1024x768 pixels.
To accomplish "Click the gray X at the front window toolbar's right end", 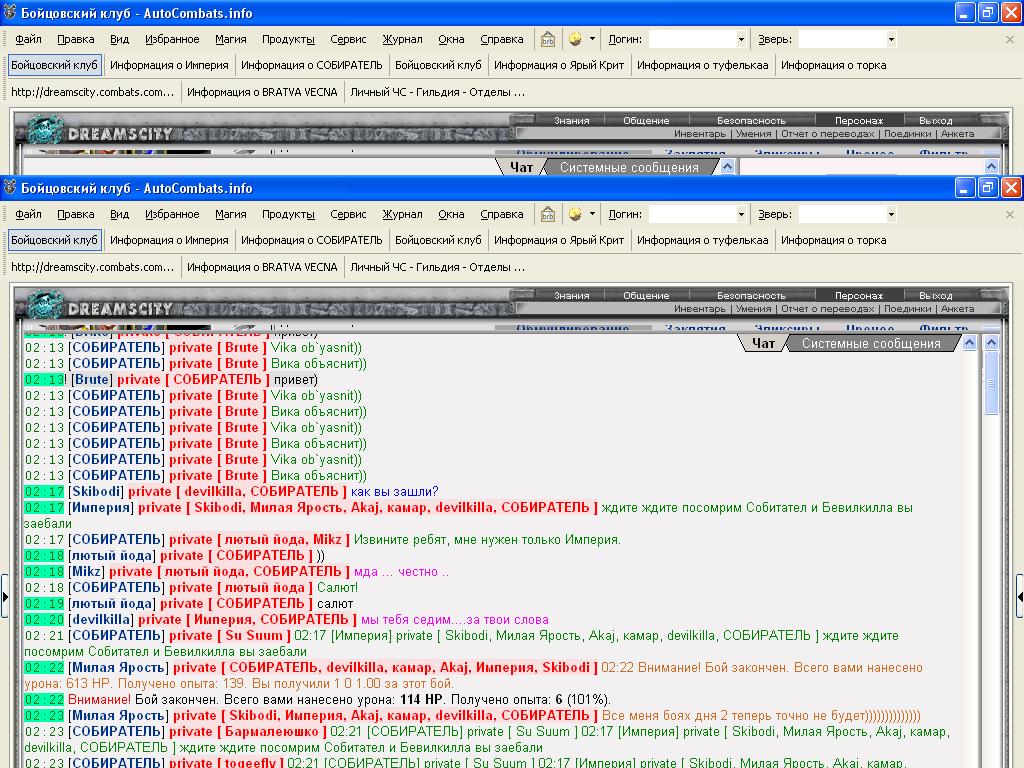I will tap(1010, 214).
